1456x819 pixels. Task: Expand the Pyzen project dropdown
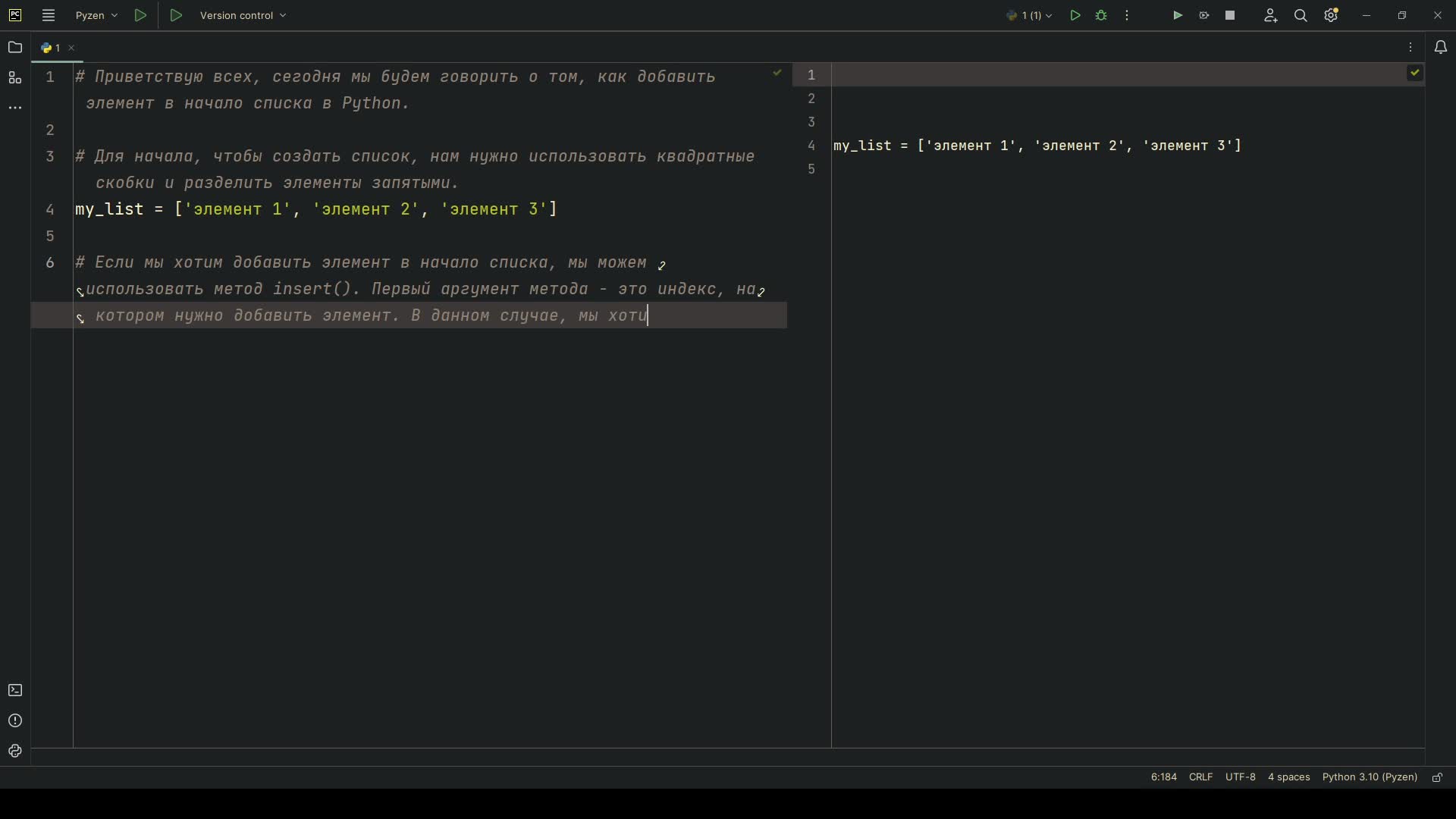(96, 15)
